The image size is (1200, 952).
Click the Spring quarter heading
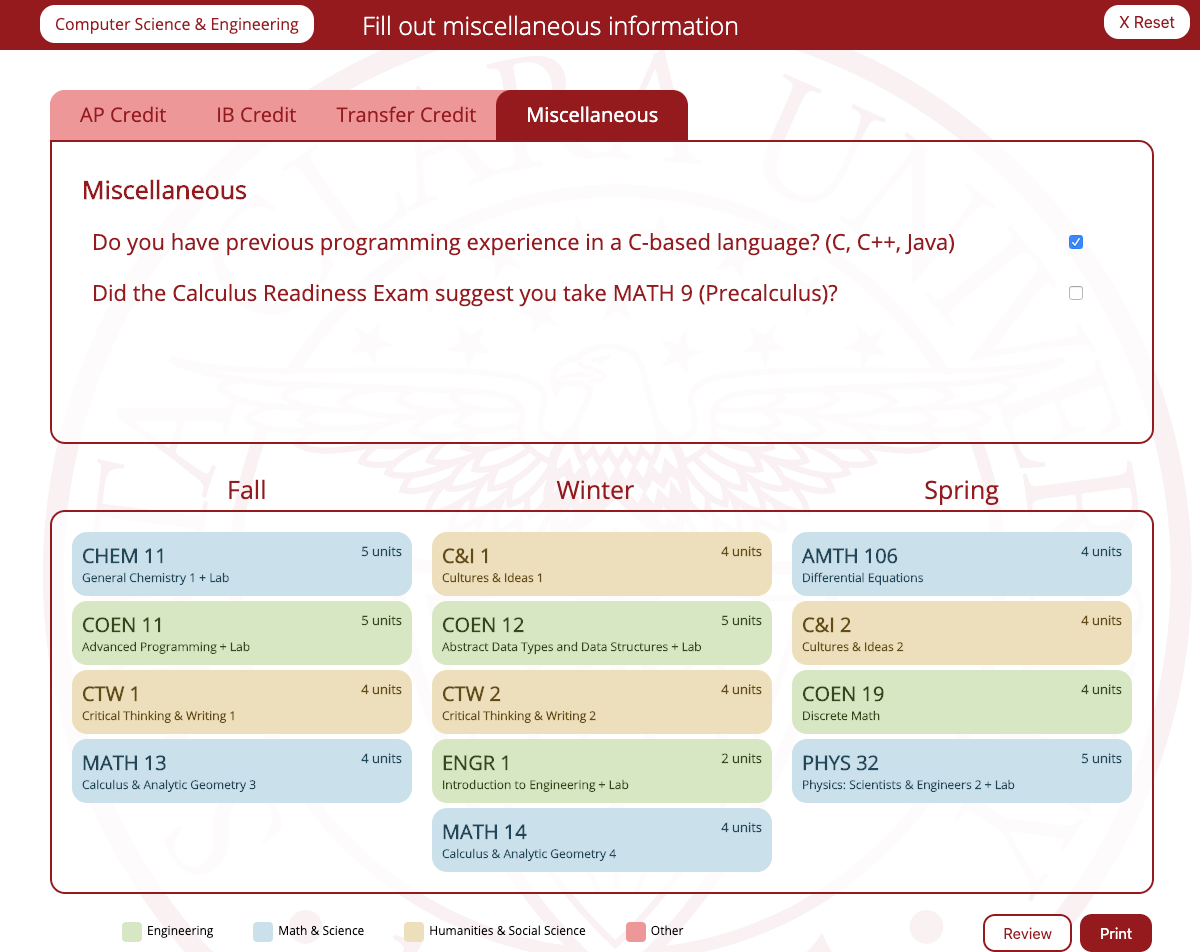[x=961, y=491]
